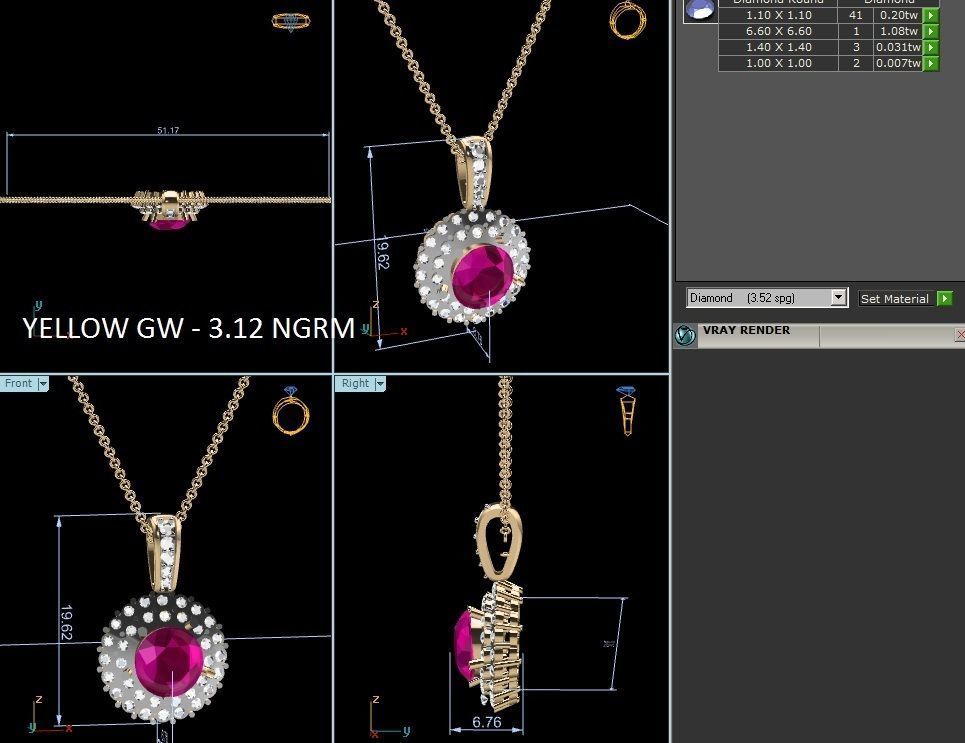Screen dimensions: 965x743
Task: Click the V-Ray logo icon beside VRAY RENDER
Action: tap(685, 335)
